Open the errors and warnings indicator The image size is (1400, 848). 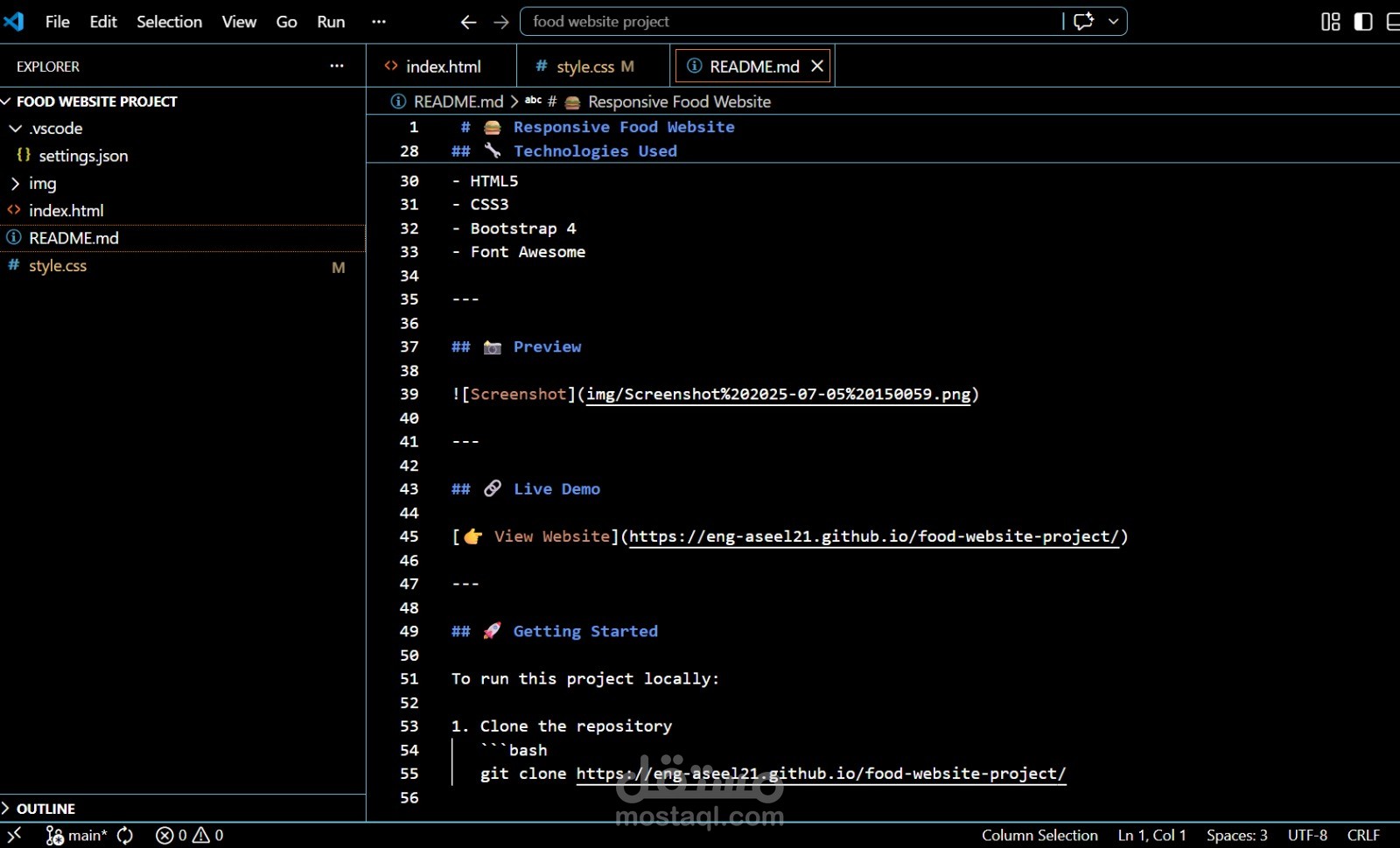[x=189, y=835]
